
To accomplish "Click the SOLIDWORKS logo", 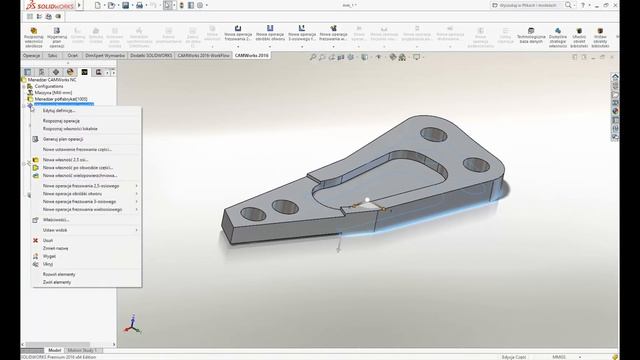I will pyautogui.click(x=49, y=5).
